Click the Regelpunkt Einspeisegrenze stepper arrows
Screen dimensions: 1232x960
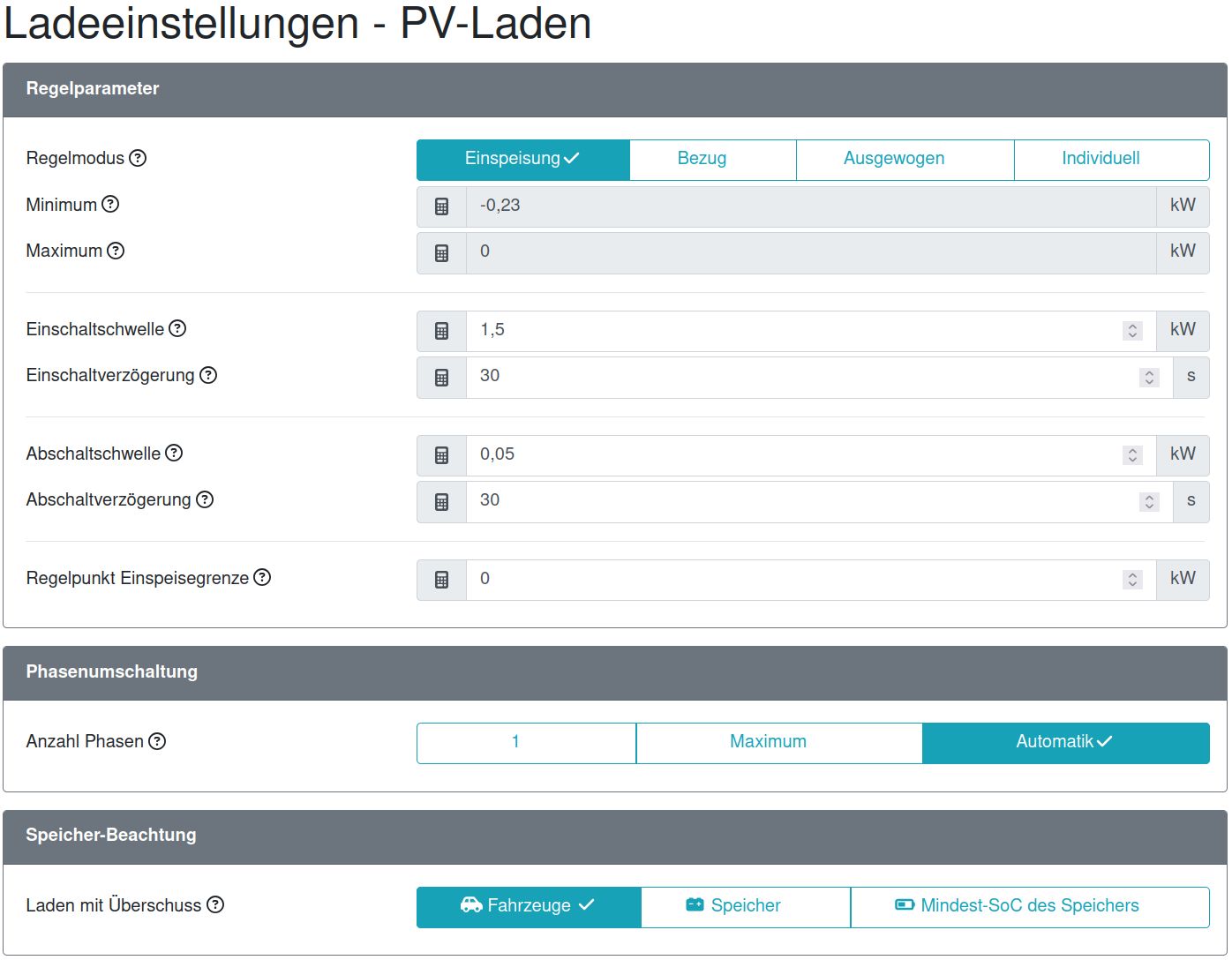pyautogui.click(x=1132, y=580)
